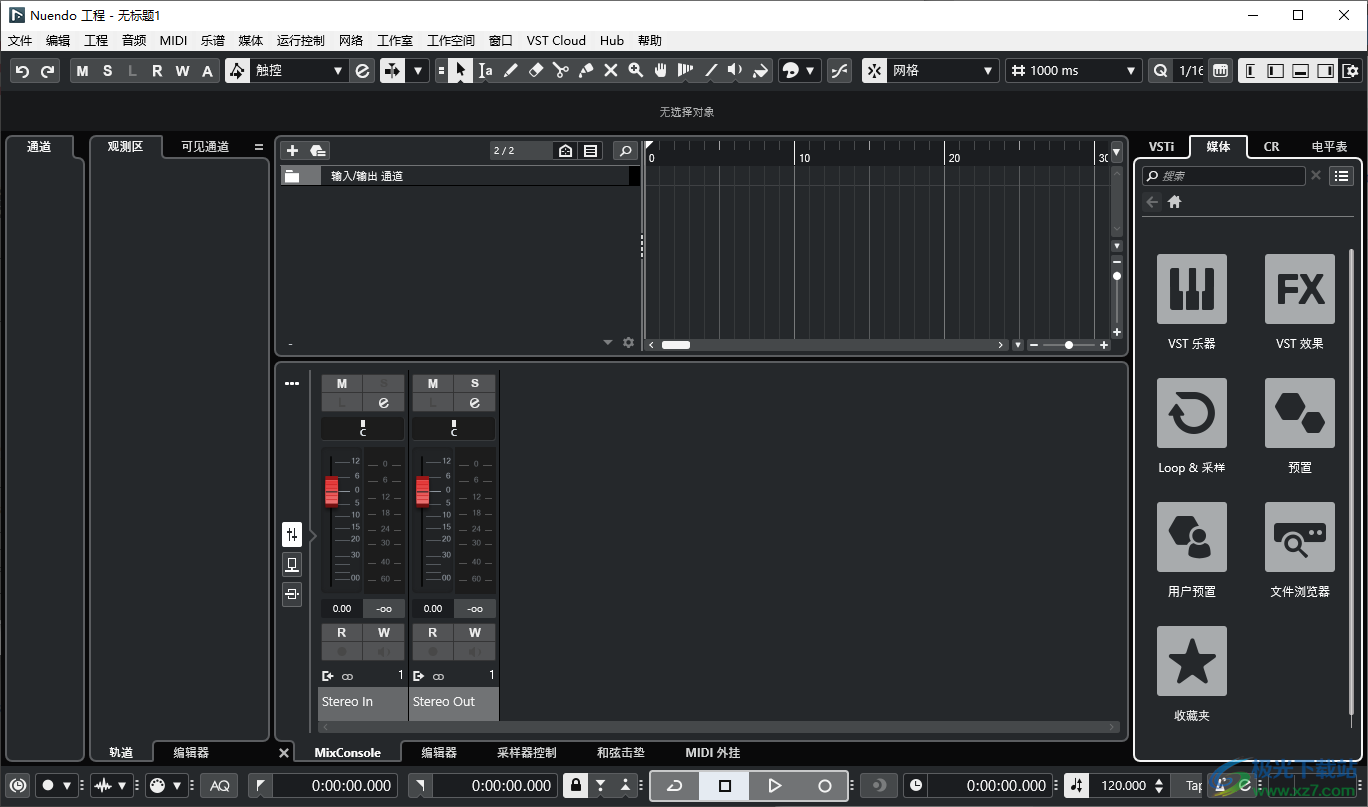
Task: Open the 收藏夹 favorites star tile
Action: (1191, 661)
